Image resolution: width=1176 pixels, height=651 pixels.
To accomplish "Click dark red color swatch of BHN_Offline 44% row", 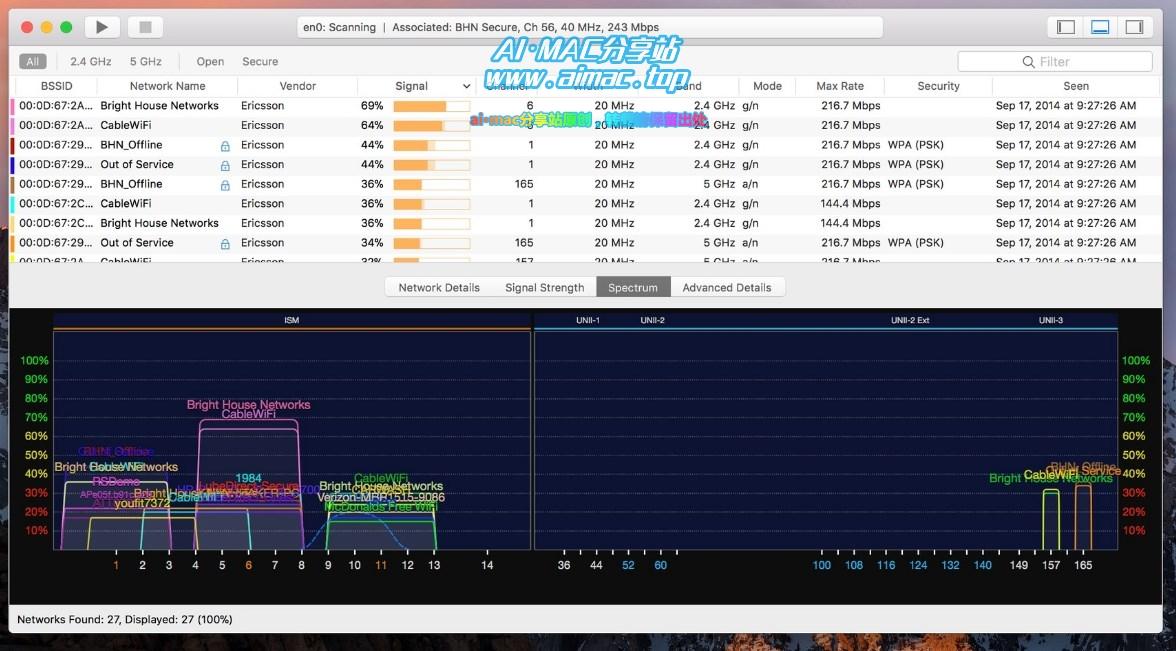I will [12, 146].
